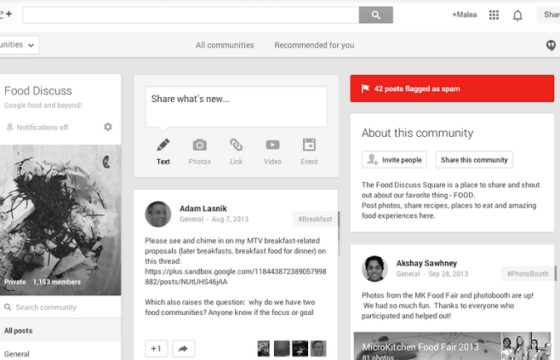Choose Link post type
The height and width of the screenshot is (360, 560).
236,152
